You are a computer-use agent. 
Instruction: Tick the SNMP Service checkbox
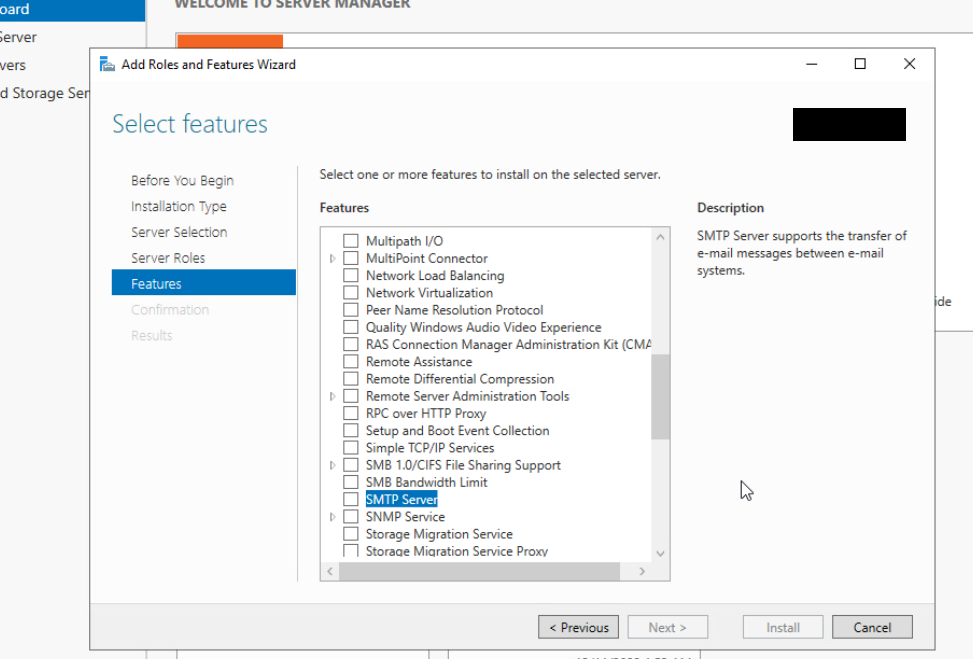click(351, 516)
